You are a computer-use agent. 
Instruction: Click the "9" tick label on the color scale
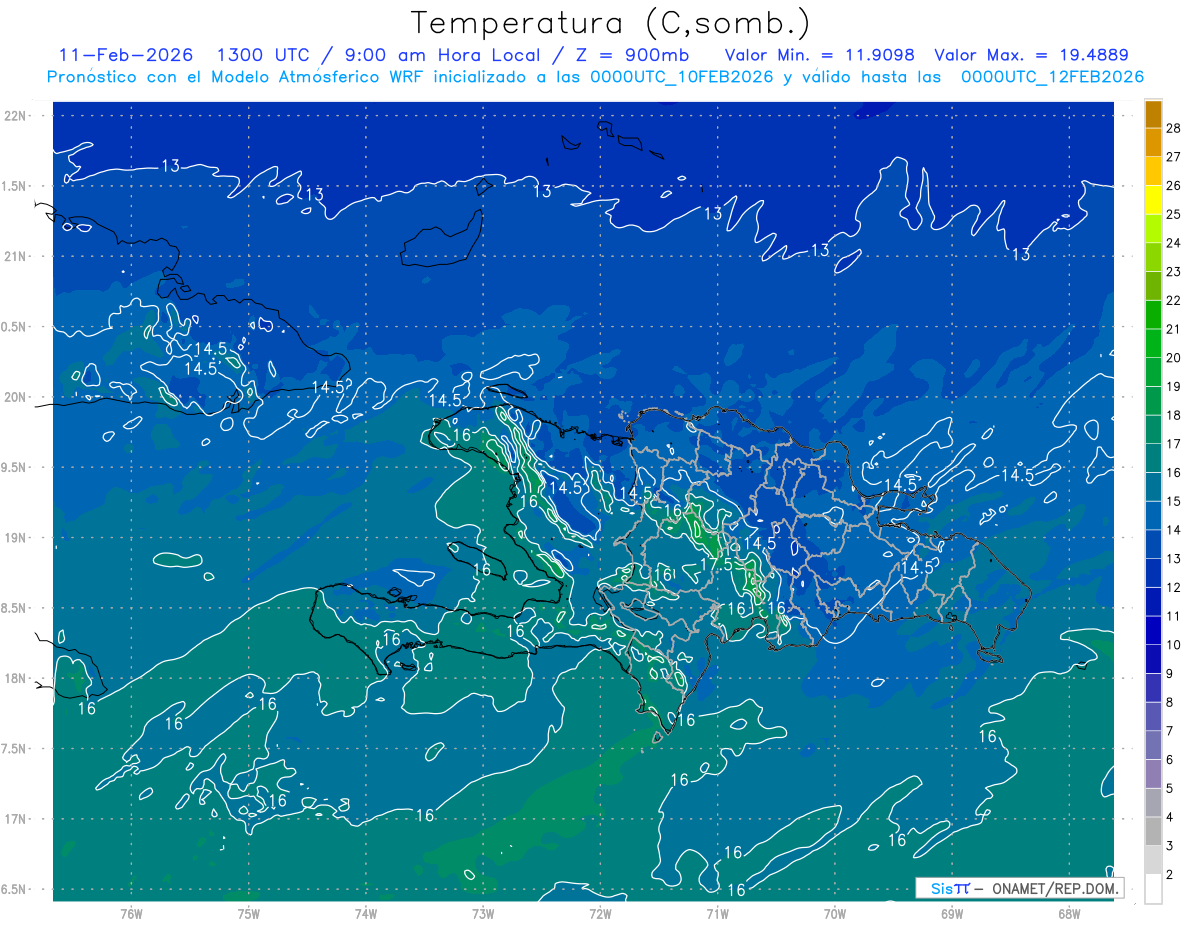point(1170,674)
